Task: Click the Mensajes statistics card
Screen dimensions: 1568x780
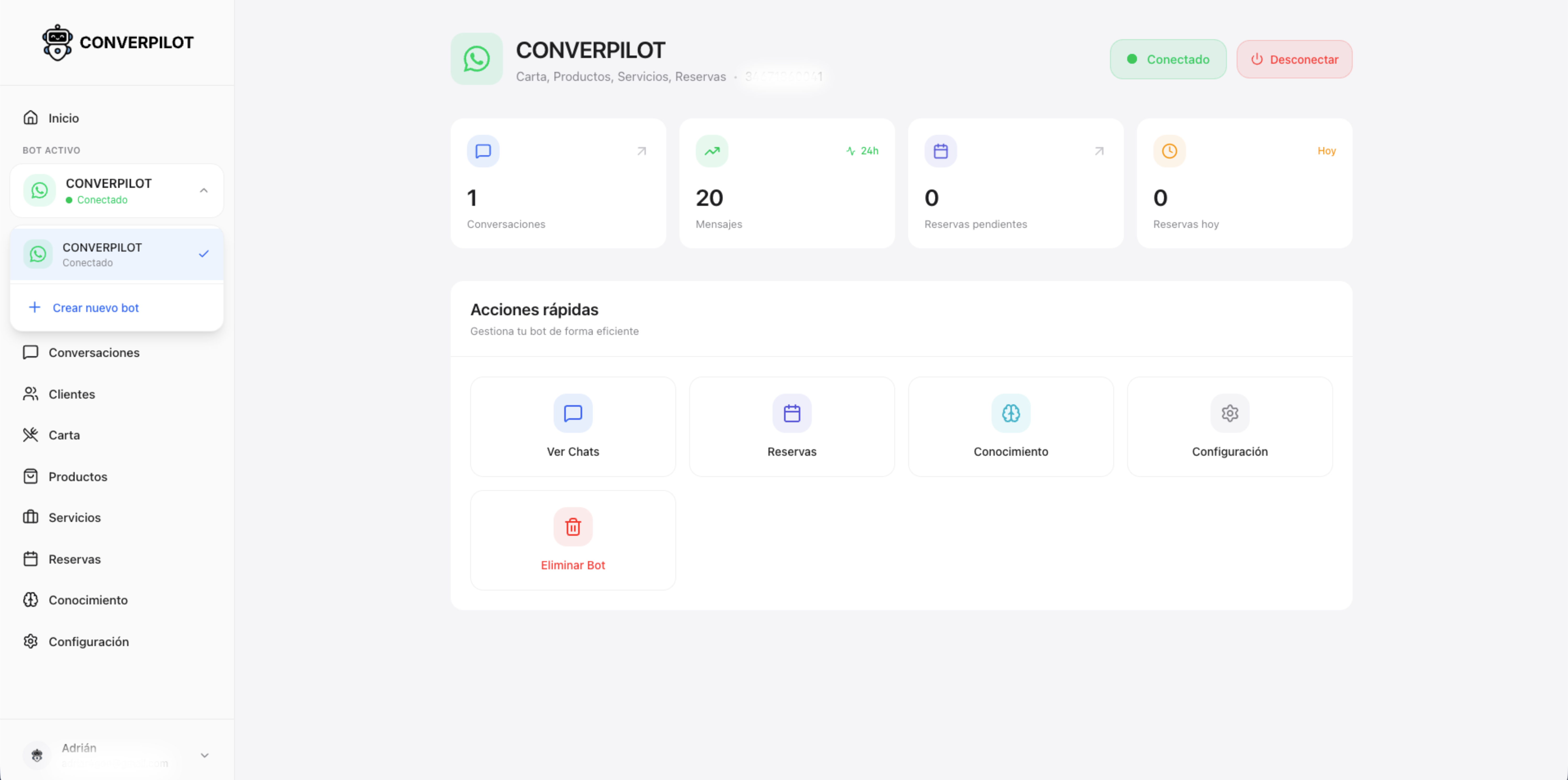Action: click(786, 183)
